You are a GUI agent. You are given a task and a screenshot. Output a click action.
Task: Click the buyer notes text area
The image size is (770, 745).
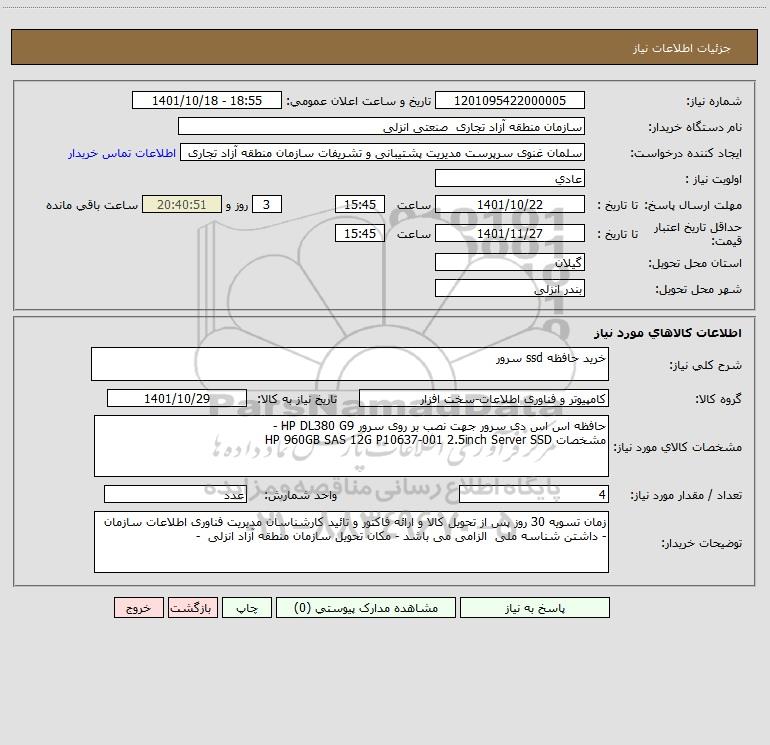351,542
